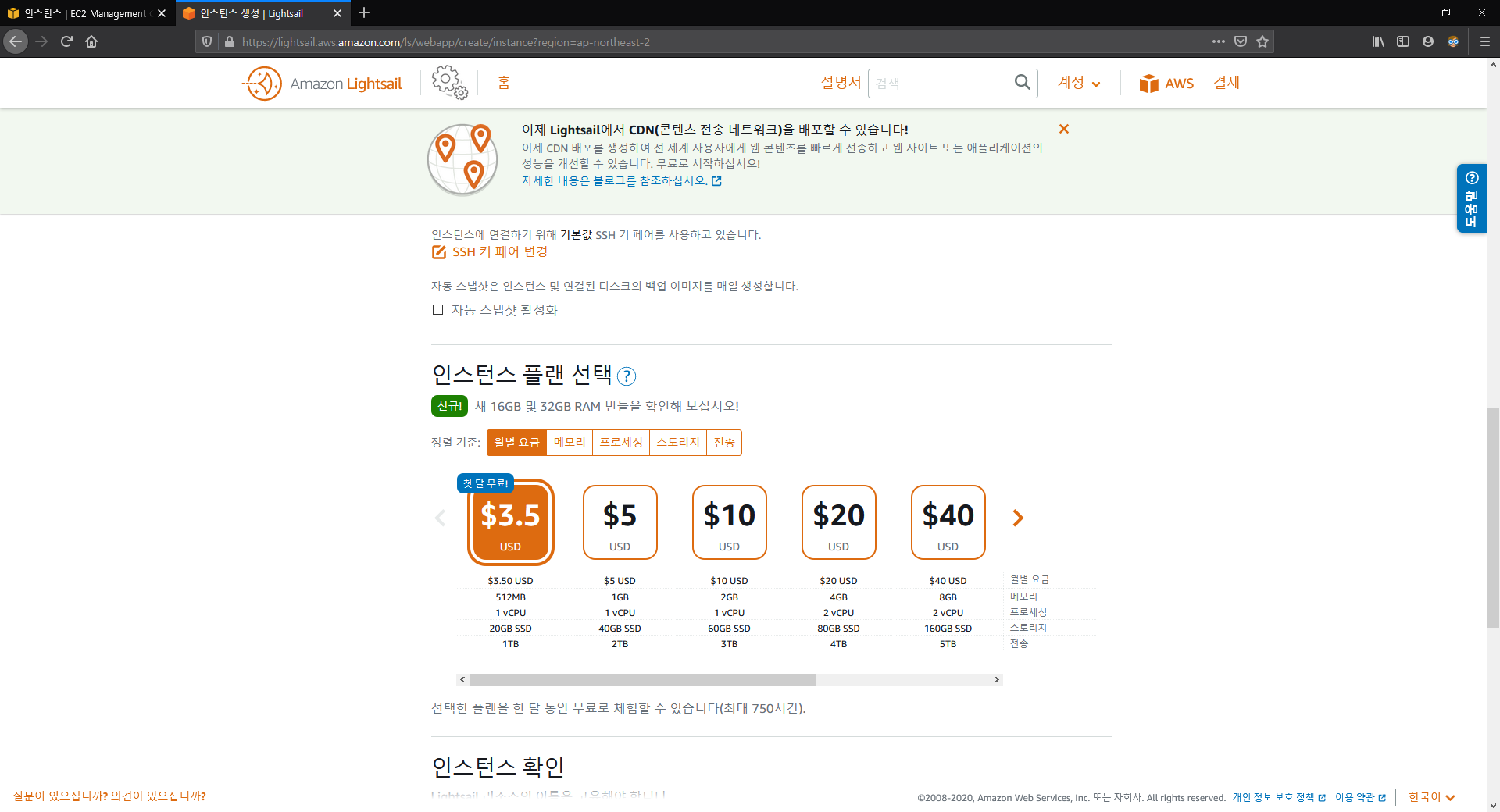Open a new browser tab

pyautogui.click(x=364, y=12)
